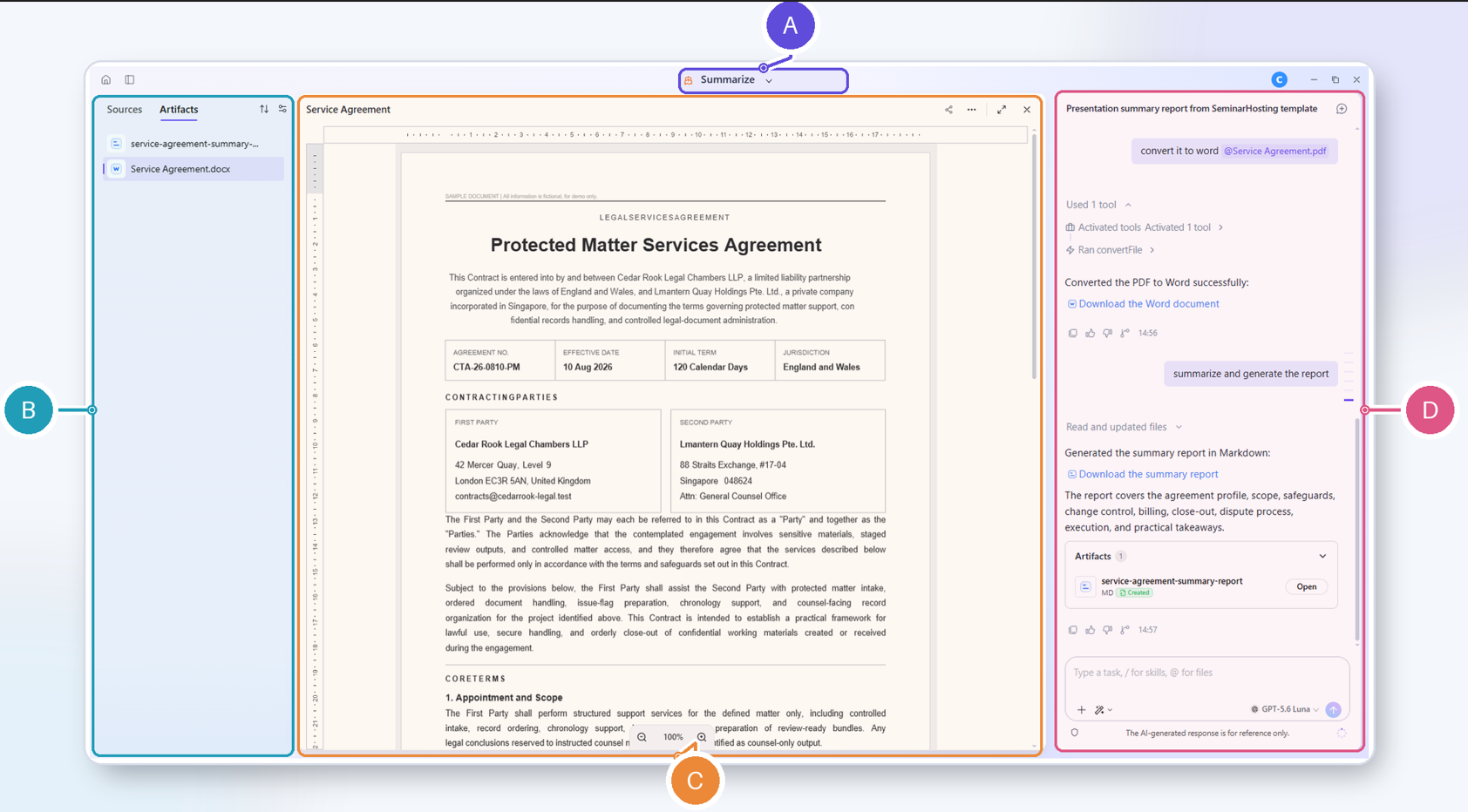Close the Service Agreement preview
Image resolution: width=1468 pixels, height=812 pixels.
[1027, 110]
